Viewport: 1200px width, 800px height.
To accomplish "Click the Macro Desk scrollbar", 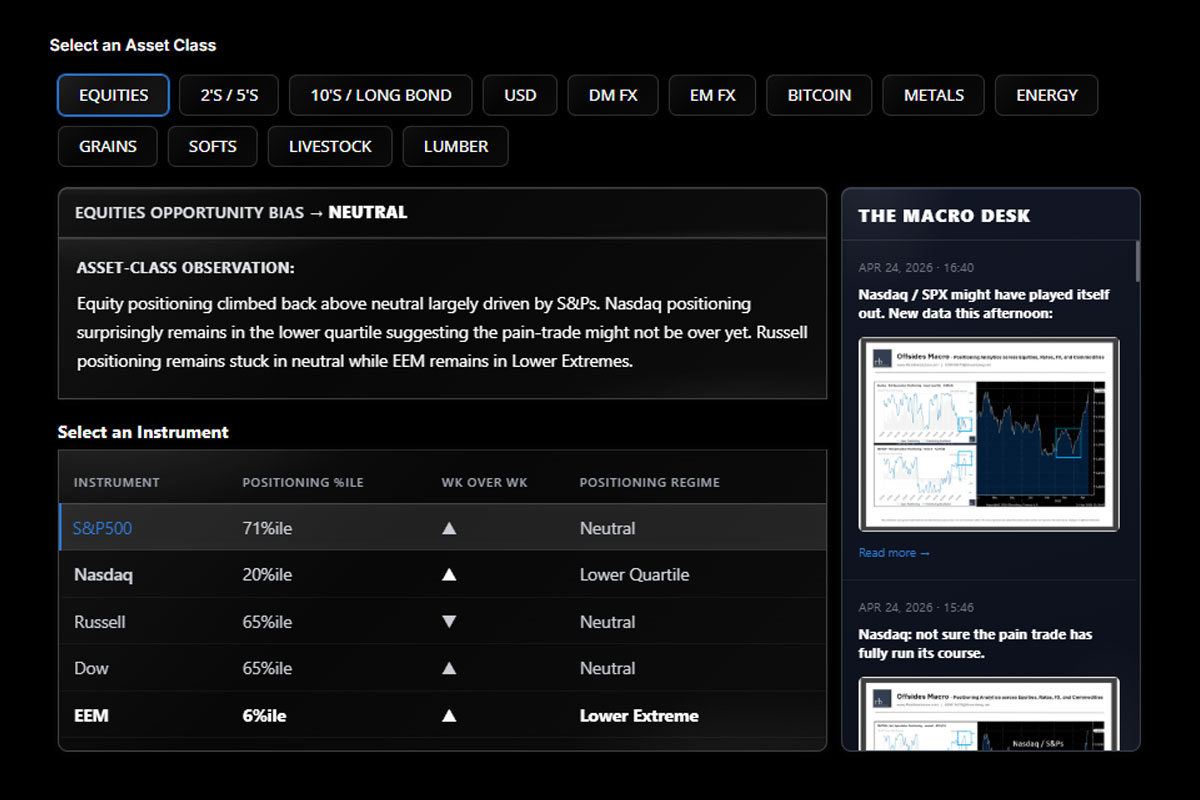I will [1137, 260].
